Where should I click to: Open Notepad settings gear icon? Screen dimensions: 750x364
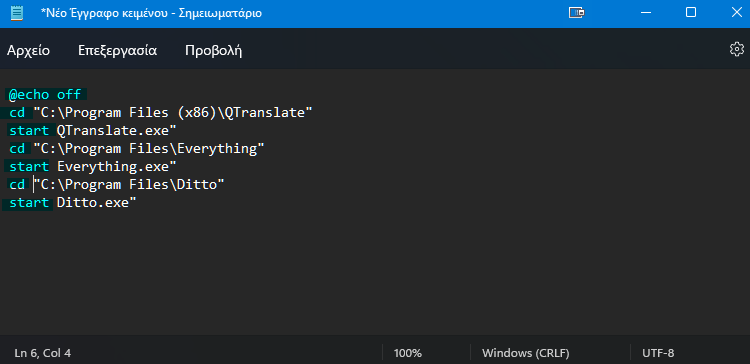point(737,49)
